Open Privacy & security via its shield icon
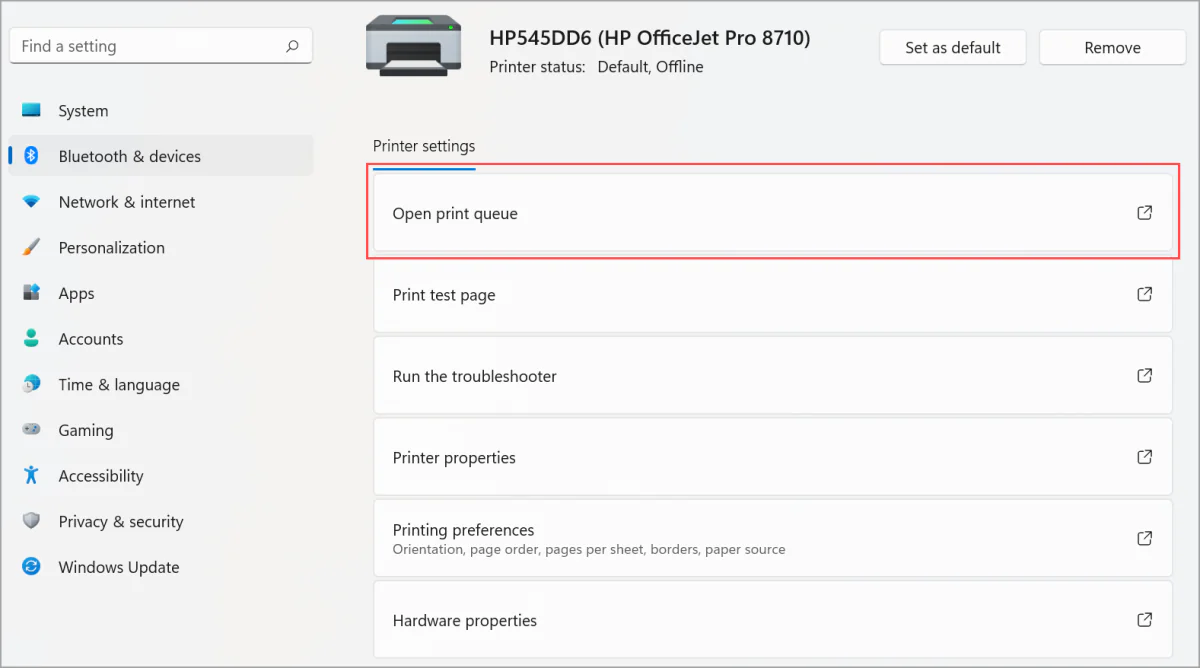 (x=32, y=521)
